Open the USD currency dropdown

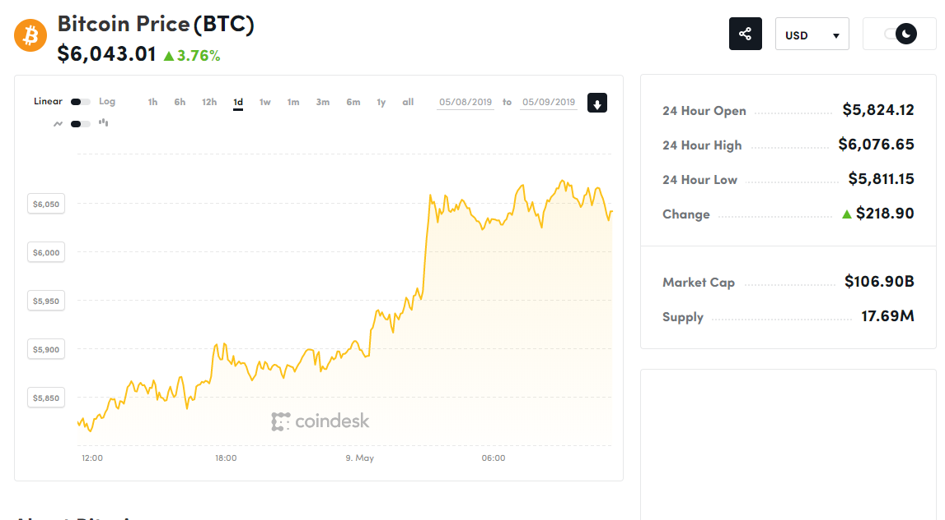(812, 35)
